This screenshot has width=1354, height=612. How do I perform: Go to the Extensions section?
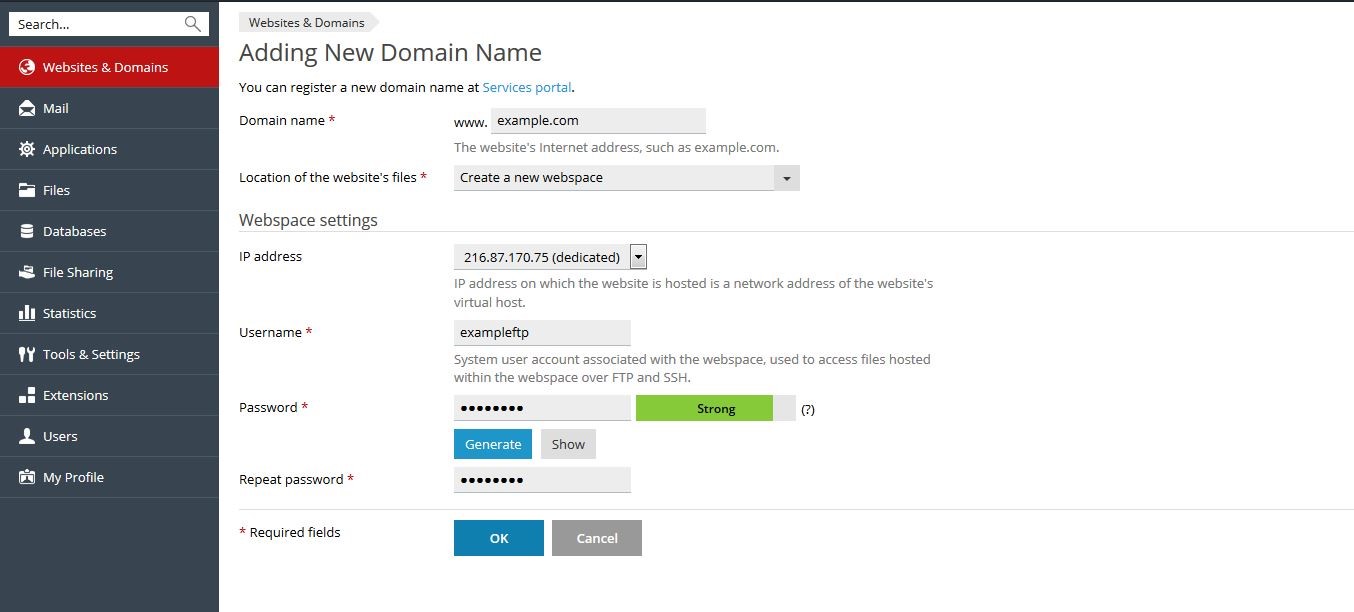109,395
